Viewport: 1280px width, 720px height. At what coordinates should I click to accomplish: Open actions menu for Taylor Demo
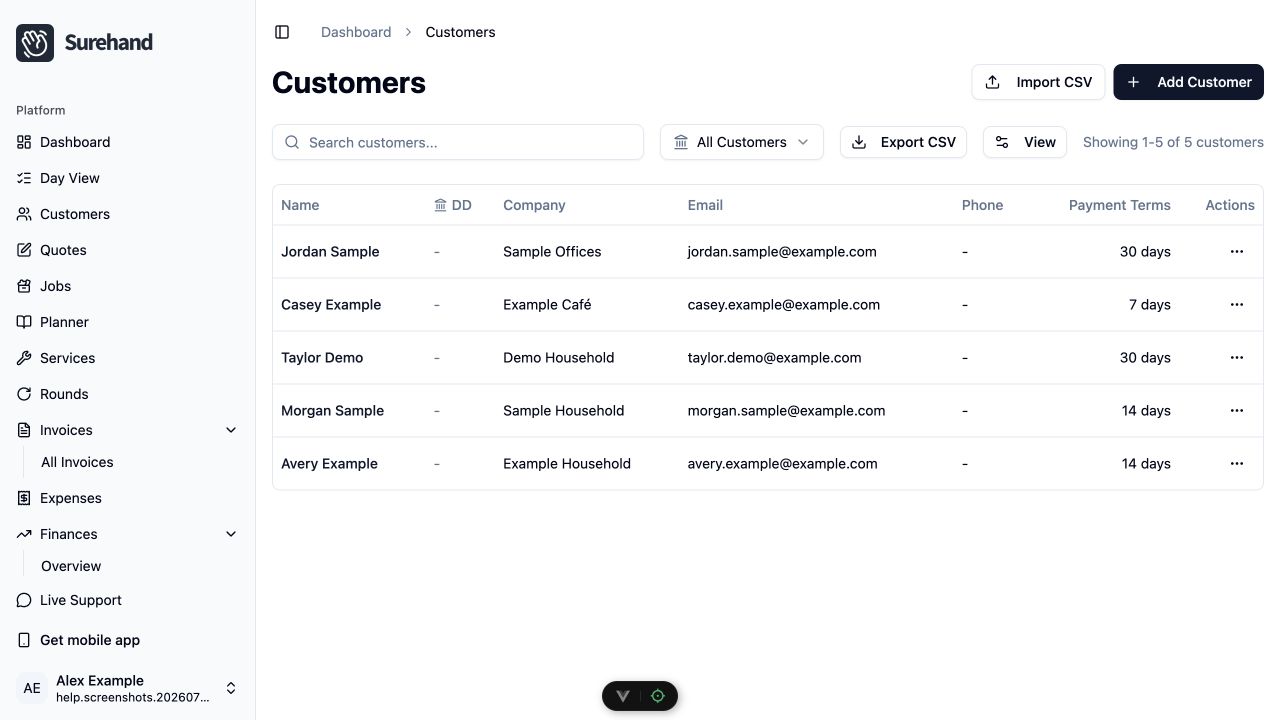1237,358
